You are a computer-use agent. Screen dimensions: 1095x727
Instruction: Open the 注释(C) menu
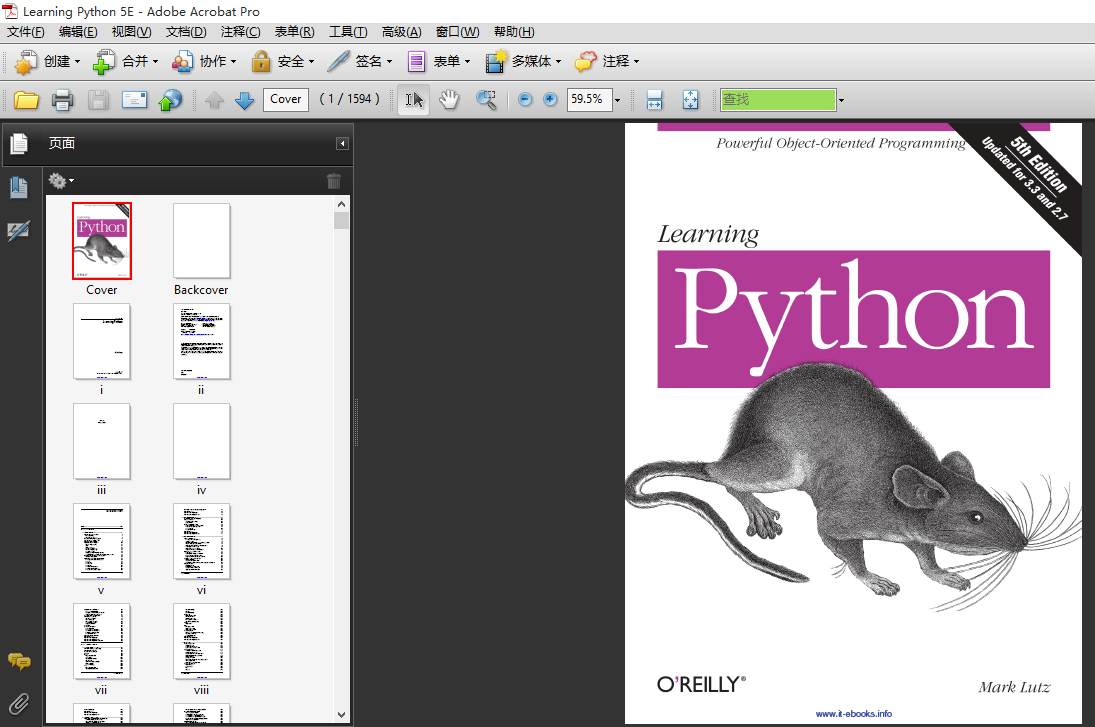(x=240, y=32)
